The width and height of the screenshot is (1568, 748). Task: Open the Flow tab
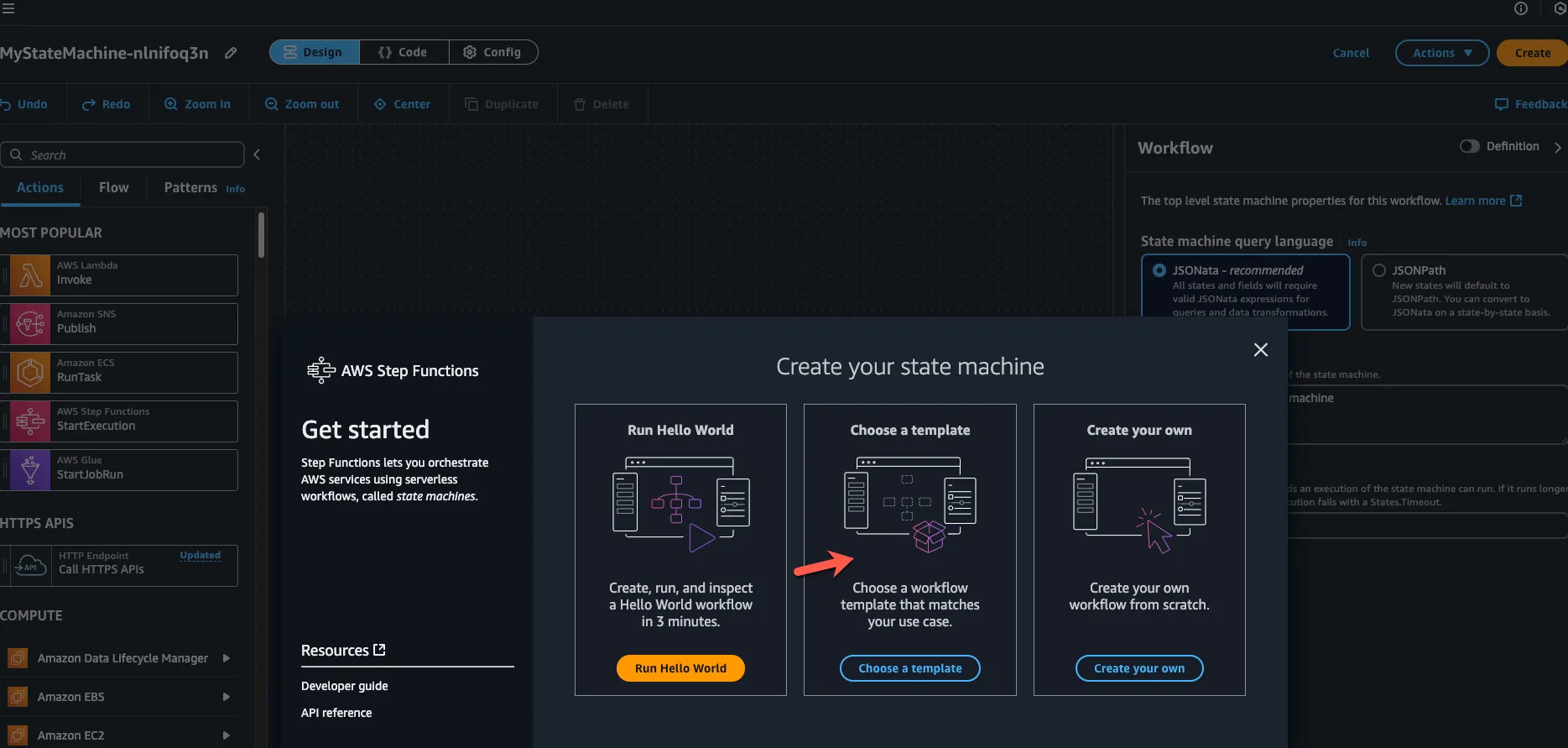click(114, 188)
